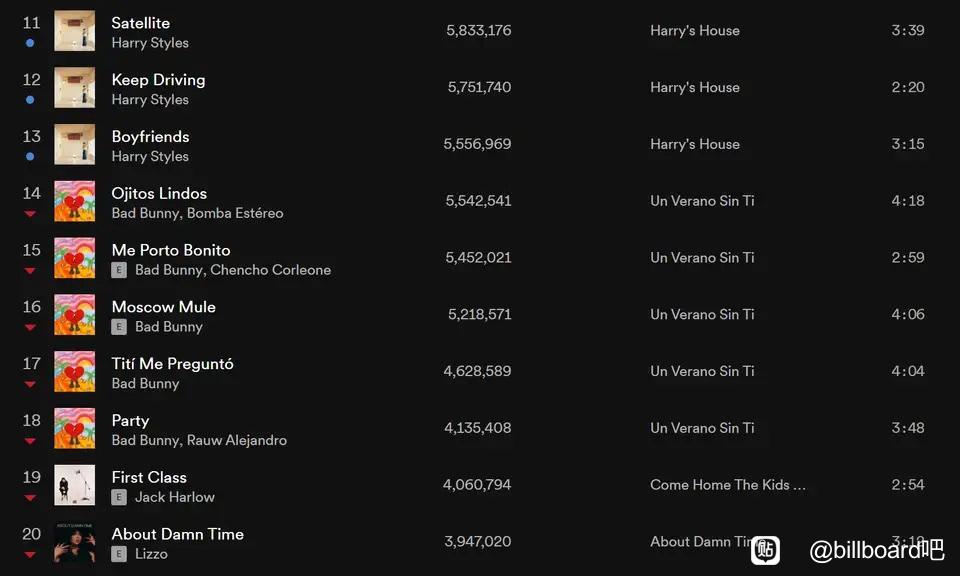Click the red down arrow under rank 17
This screenshot has width=960, height=576.
[x=30, y=384]
